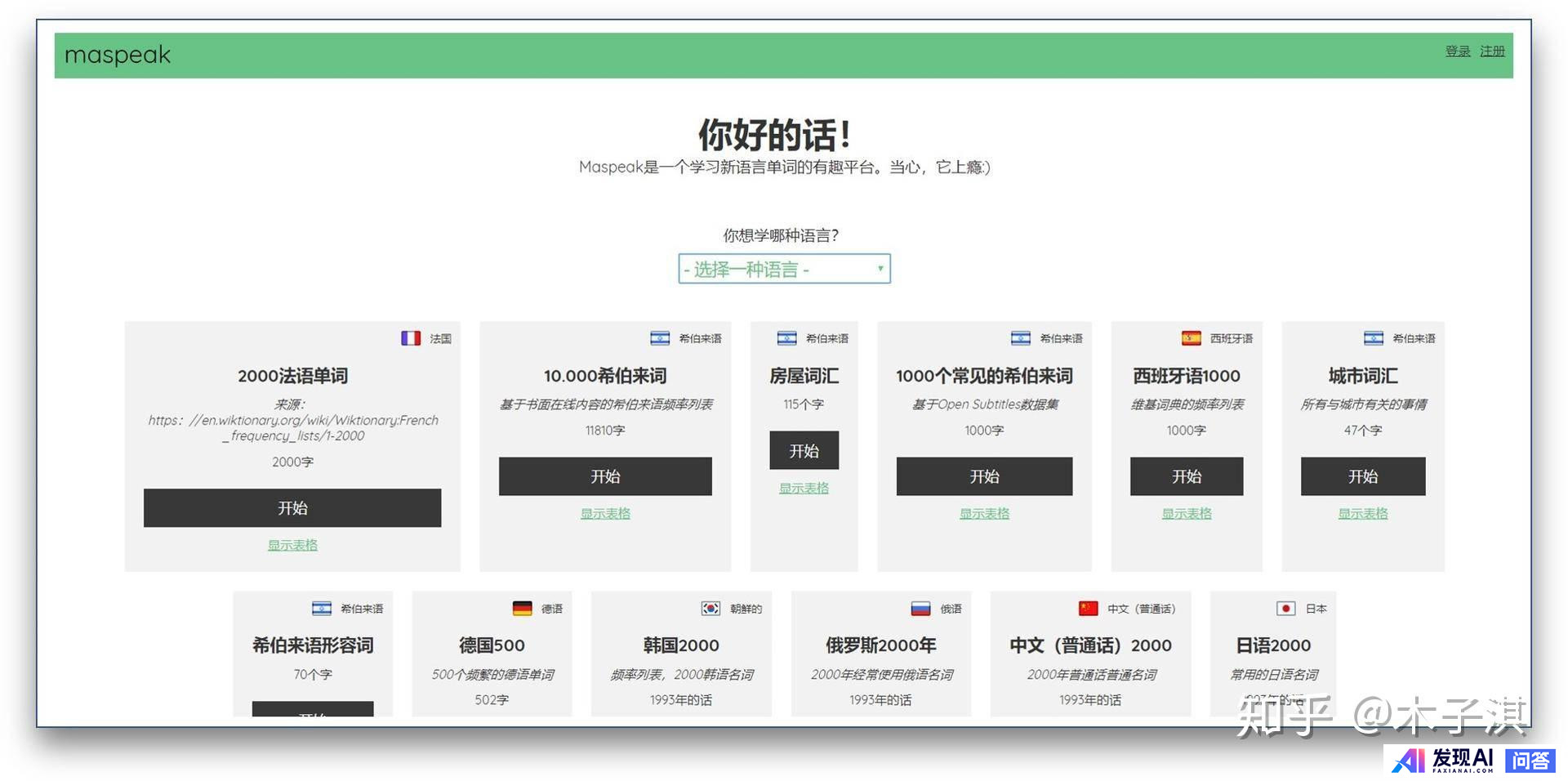Click the 注册 register link
The width and height of the screenshot is (1568, 781).
[1492, 51]
